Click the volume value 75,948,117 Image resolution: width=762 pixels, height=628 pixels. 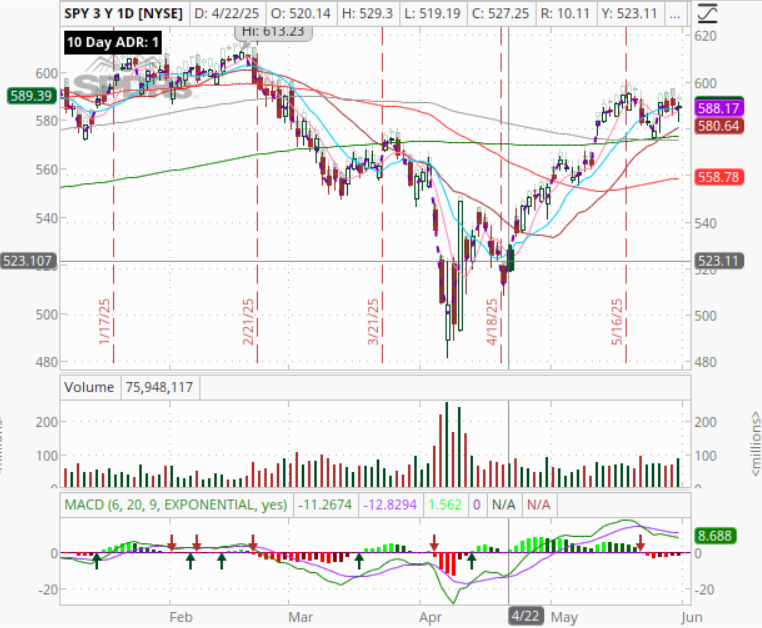point(159,387)
